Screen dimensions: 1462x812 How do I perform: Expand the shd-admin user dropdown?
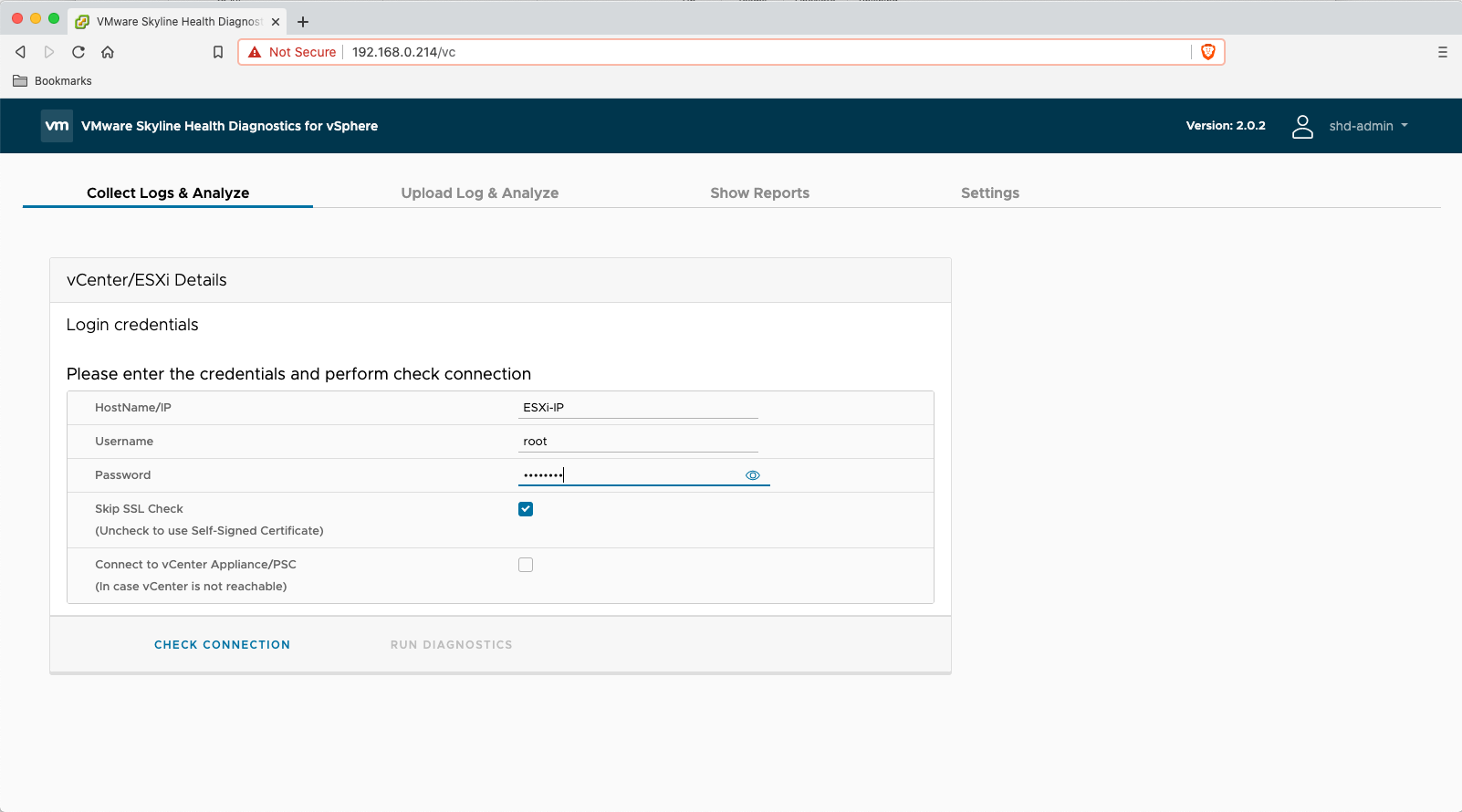click(1368, 126)
